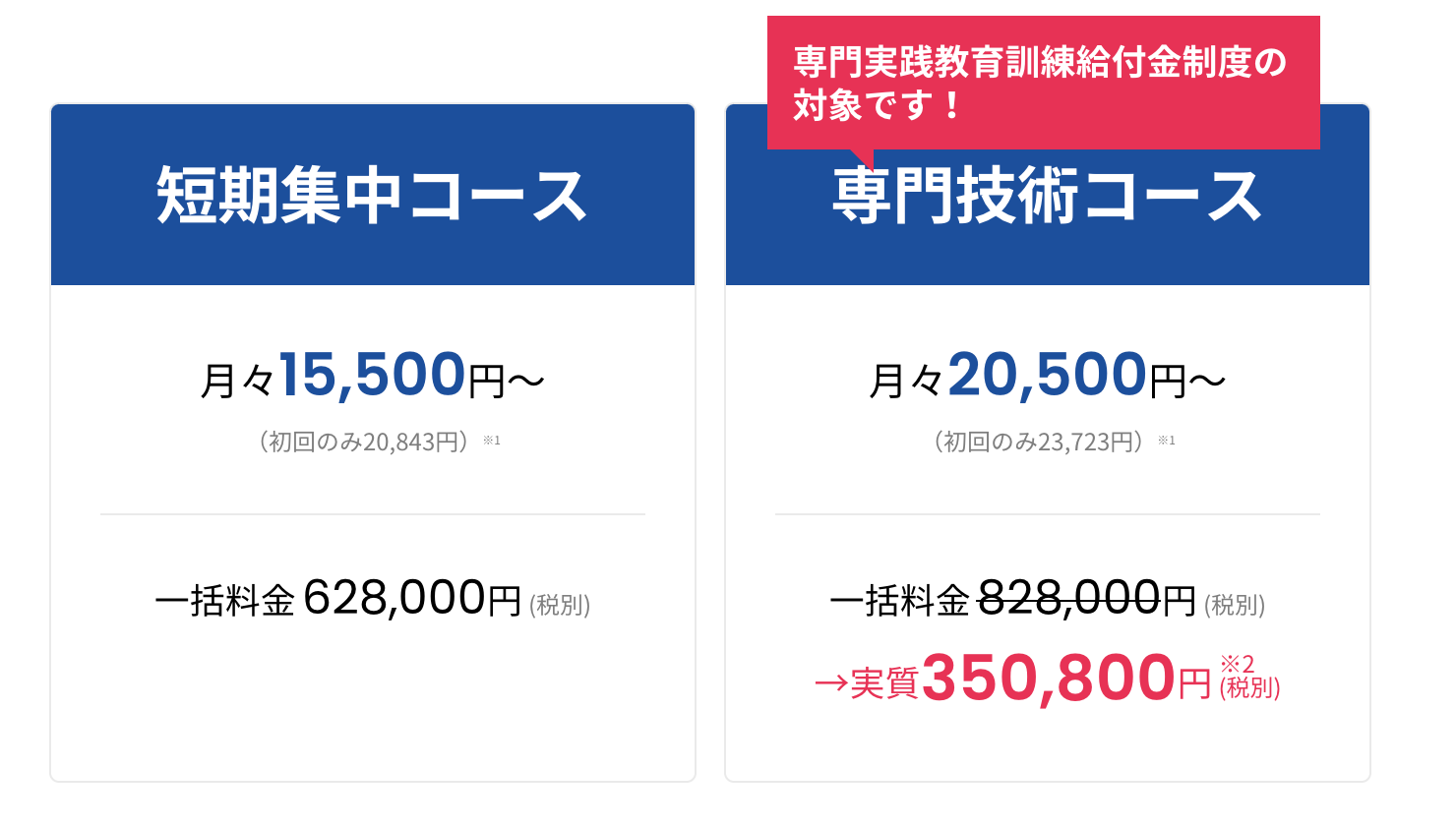Click the (税別) label beside 628,000円
This screenshot has height=828, width=1456.
pyautogui.click(x=560, y=605)
